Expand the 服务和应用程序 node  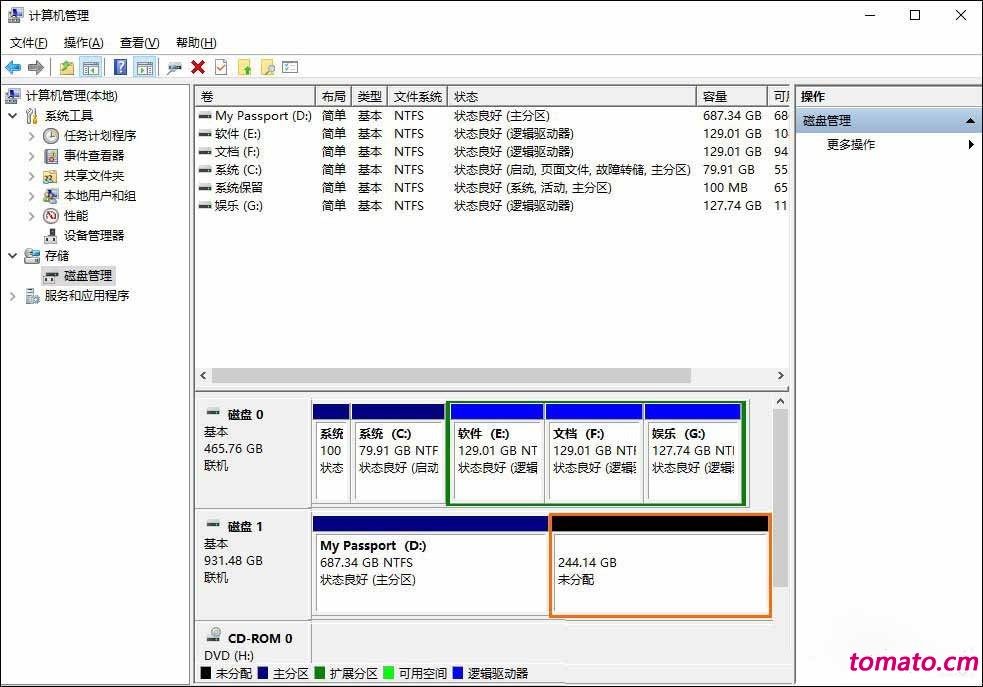coord(13,296)
